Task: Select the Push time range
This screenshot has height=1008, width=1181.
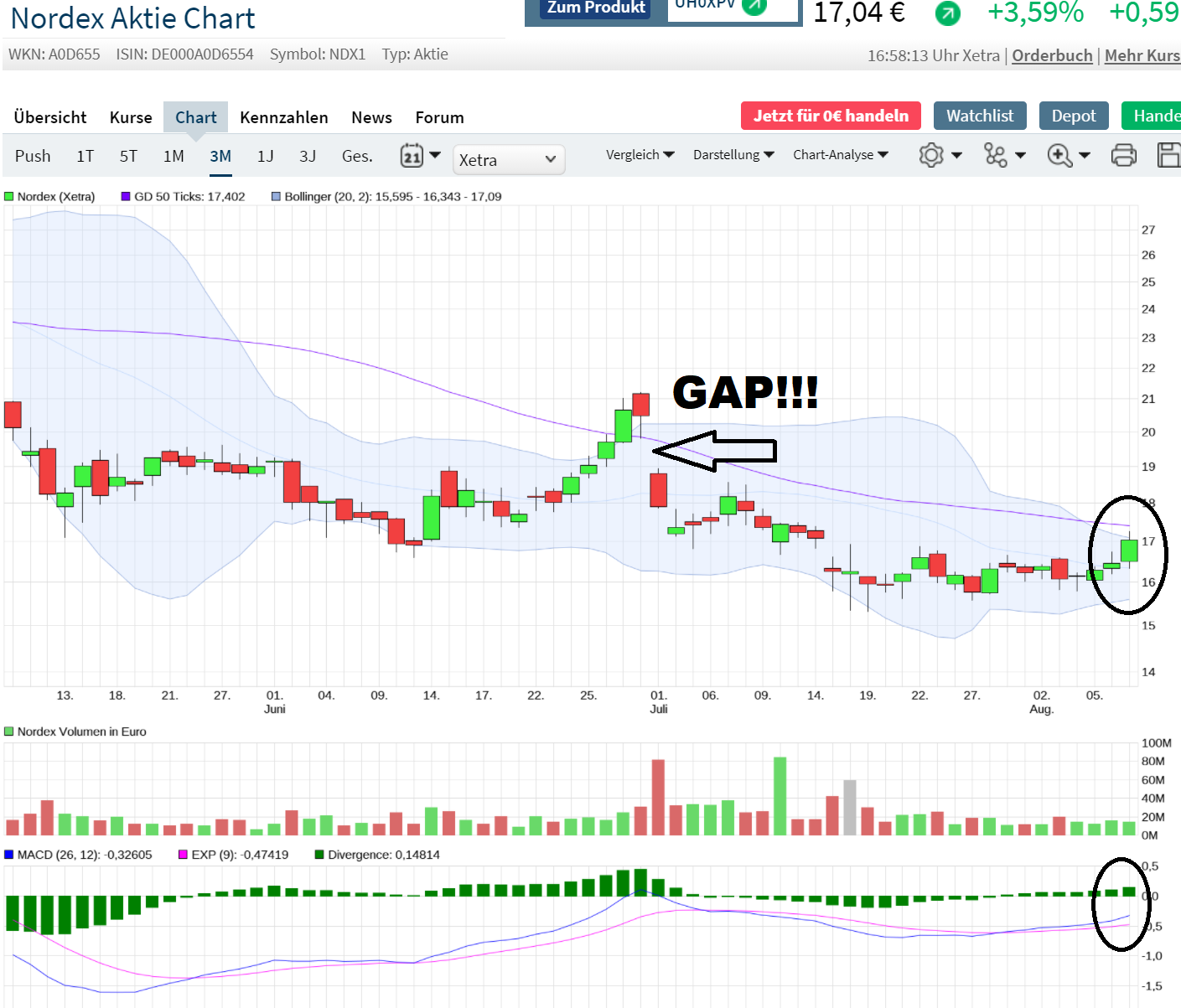Action: click(33, 156)
